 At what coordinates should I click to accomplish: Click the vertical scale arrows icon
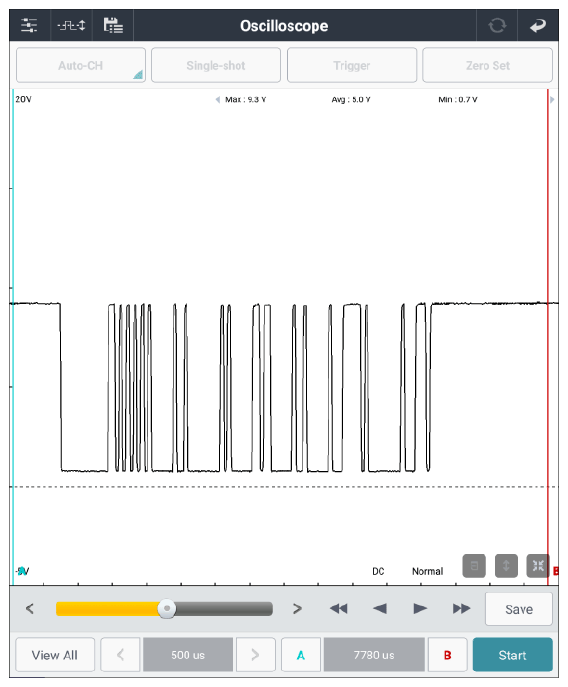(506, 566)
